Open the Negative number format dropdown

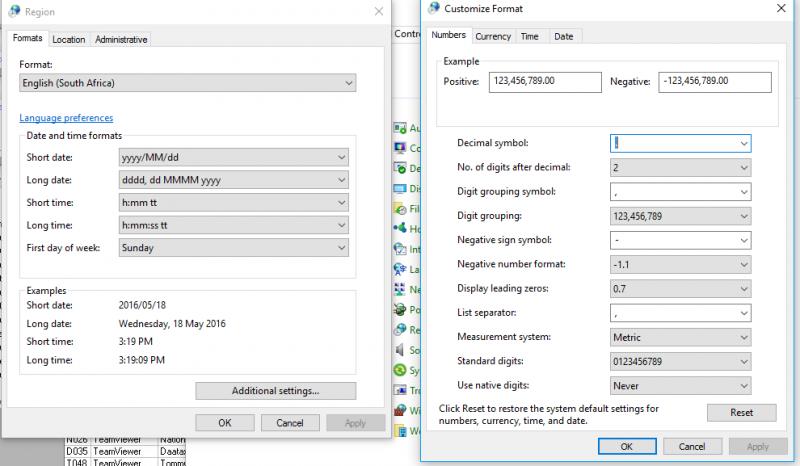[x=680, y=264]
